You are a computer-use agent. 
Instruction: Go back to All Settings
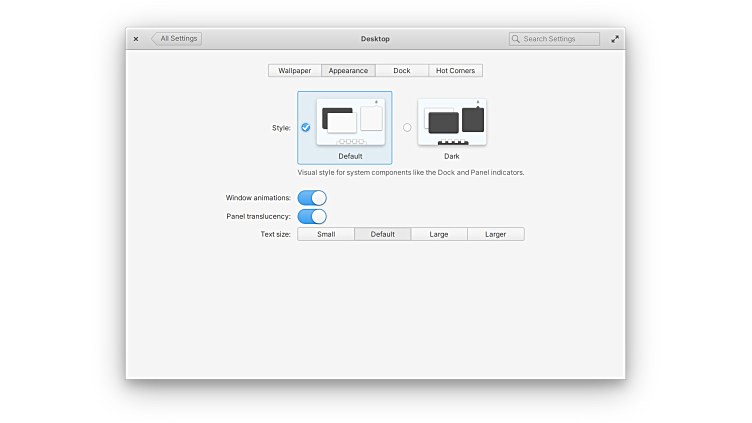(x=177, y=39)
